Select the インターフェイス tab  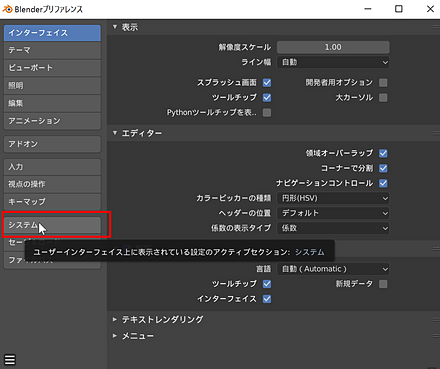click(x=52, y=33)
